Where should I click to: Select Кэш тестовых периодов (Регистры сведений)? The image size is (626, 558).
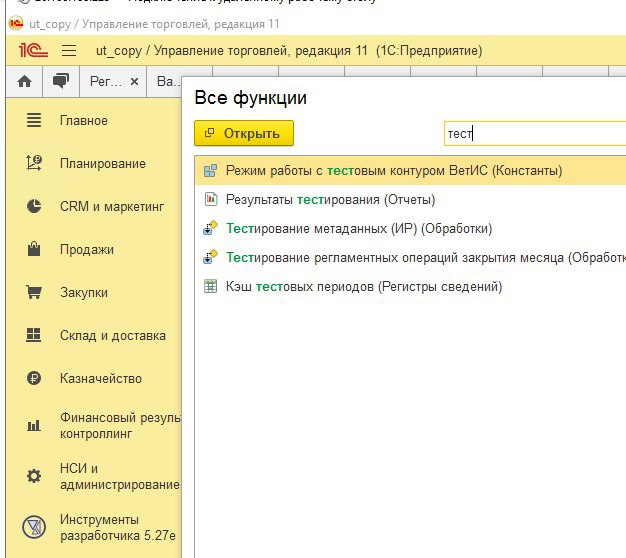(x=410, y=287)
